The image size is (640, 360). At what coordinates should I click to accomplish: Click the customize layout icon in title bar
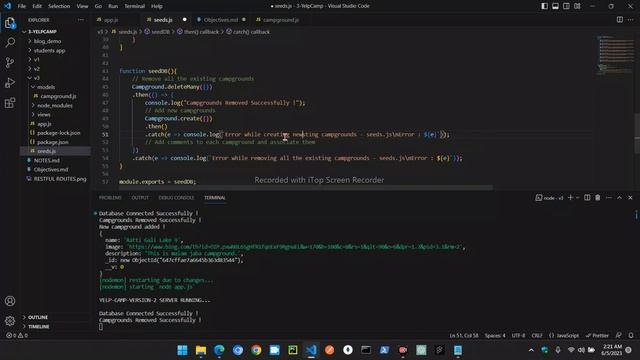[577, 6]
